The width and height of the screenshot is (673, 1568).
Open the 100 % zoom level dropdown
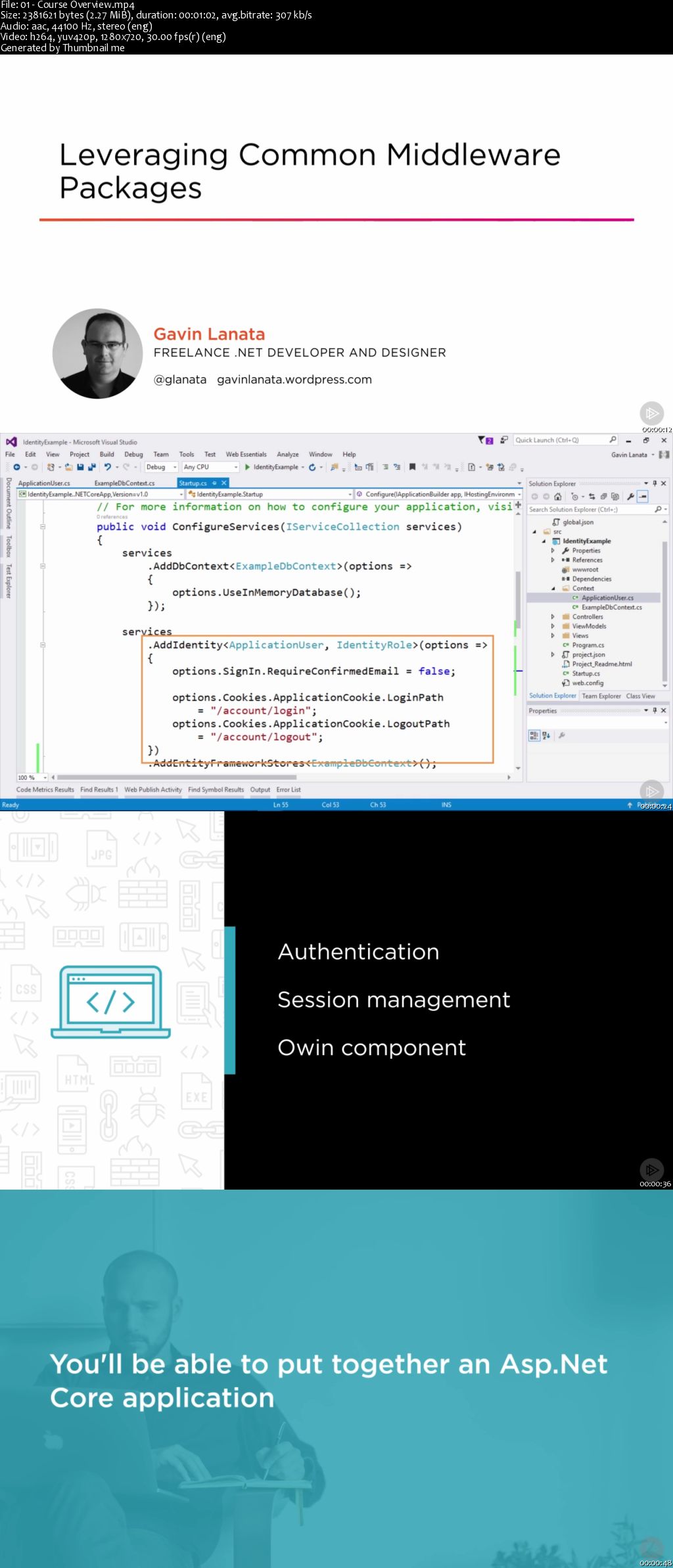[x=32, y=778]
